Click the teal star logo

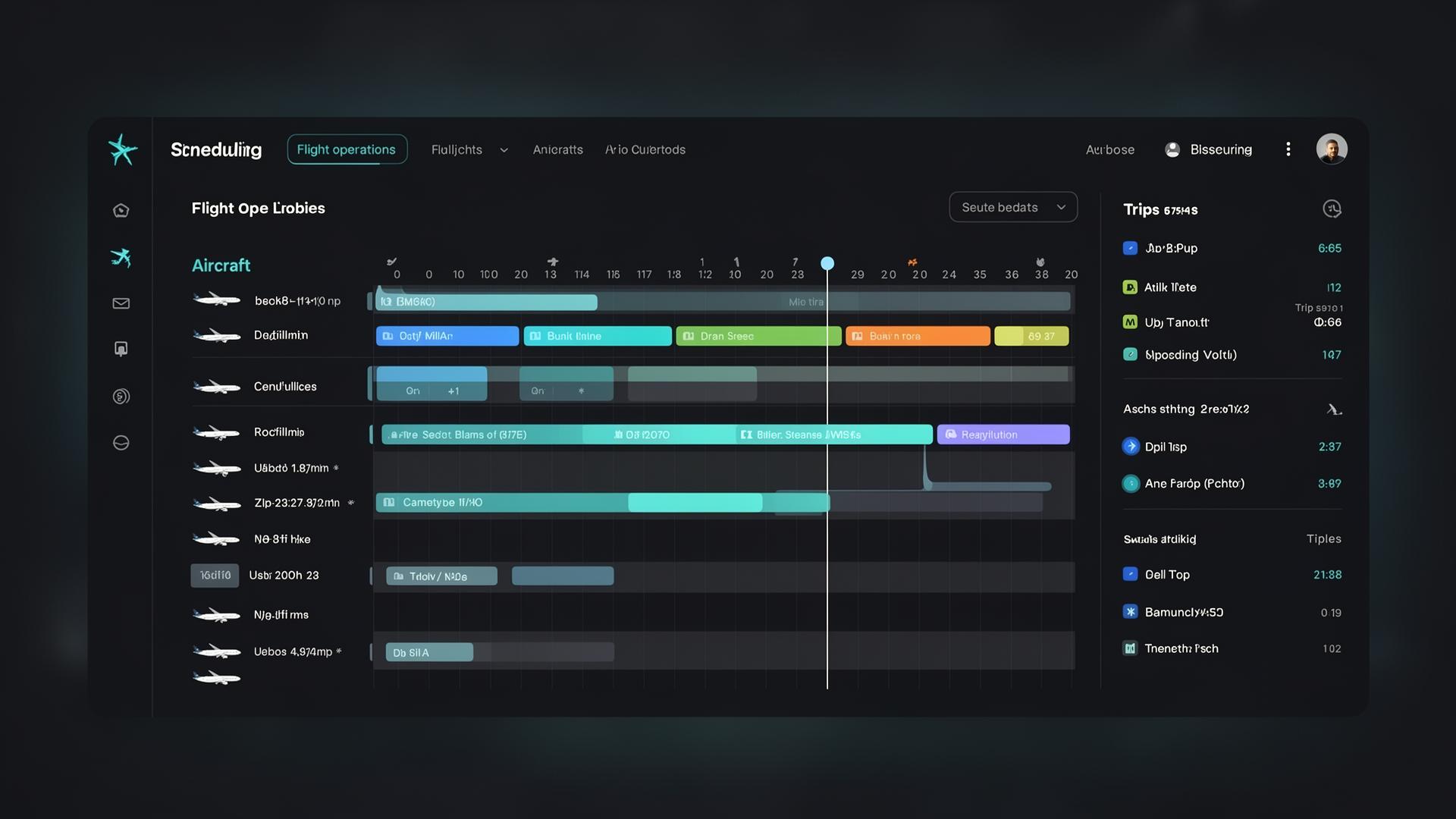pos(122,149)
